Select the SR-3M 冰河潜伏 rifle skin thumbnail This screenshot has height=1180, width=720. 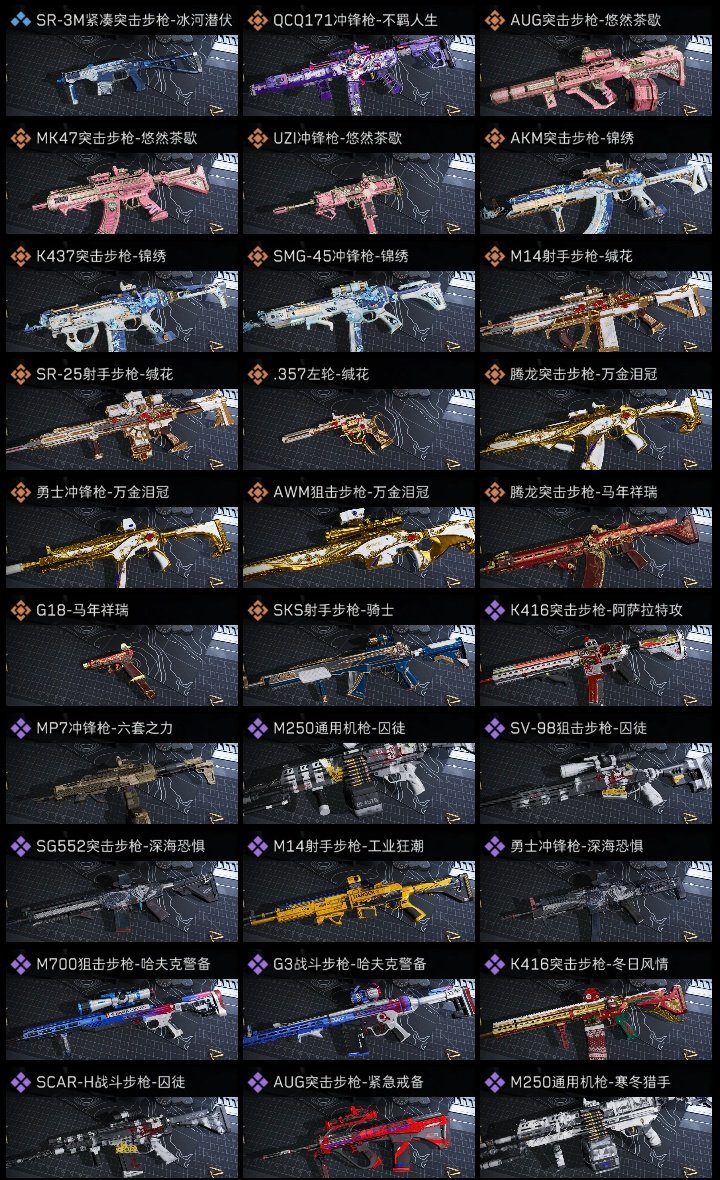point(122,75)
